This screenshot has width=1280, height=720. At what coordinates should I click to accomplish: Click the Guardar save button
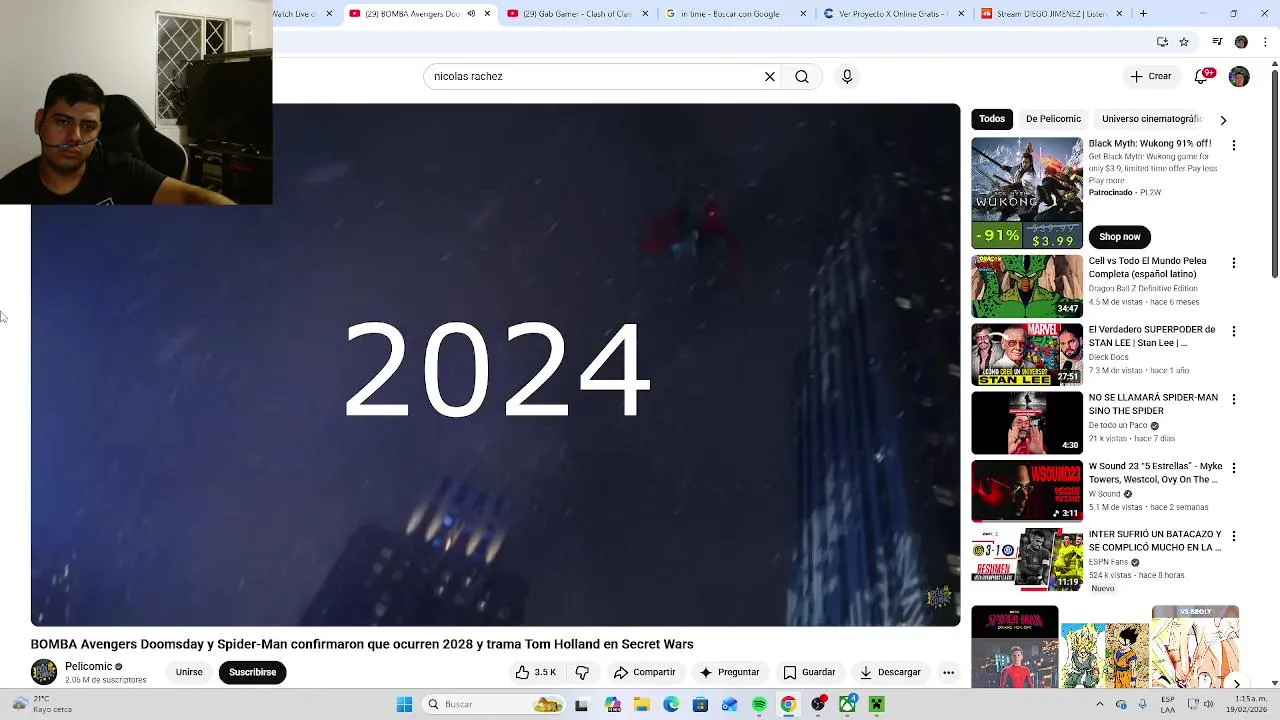809,672
